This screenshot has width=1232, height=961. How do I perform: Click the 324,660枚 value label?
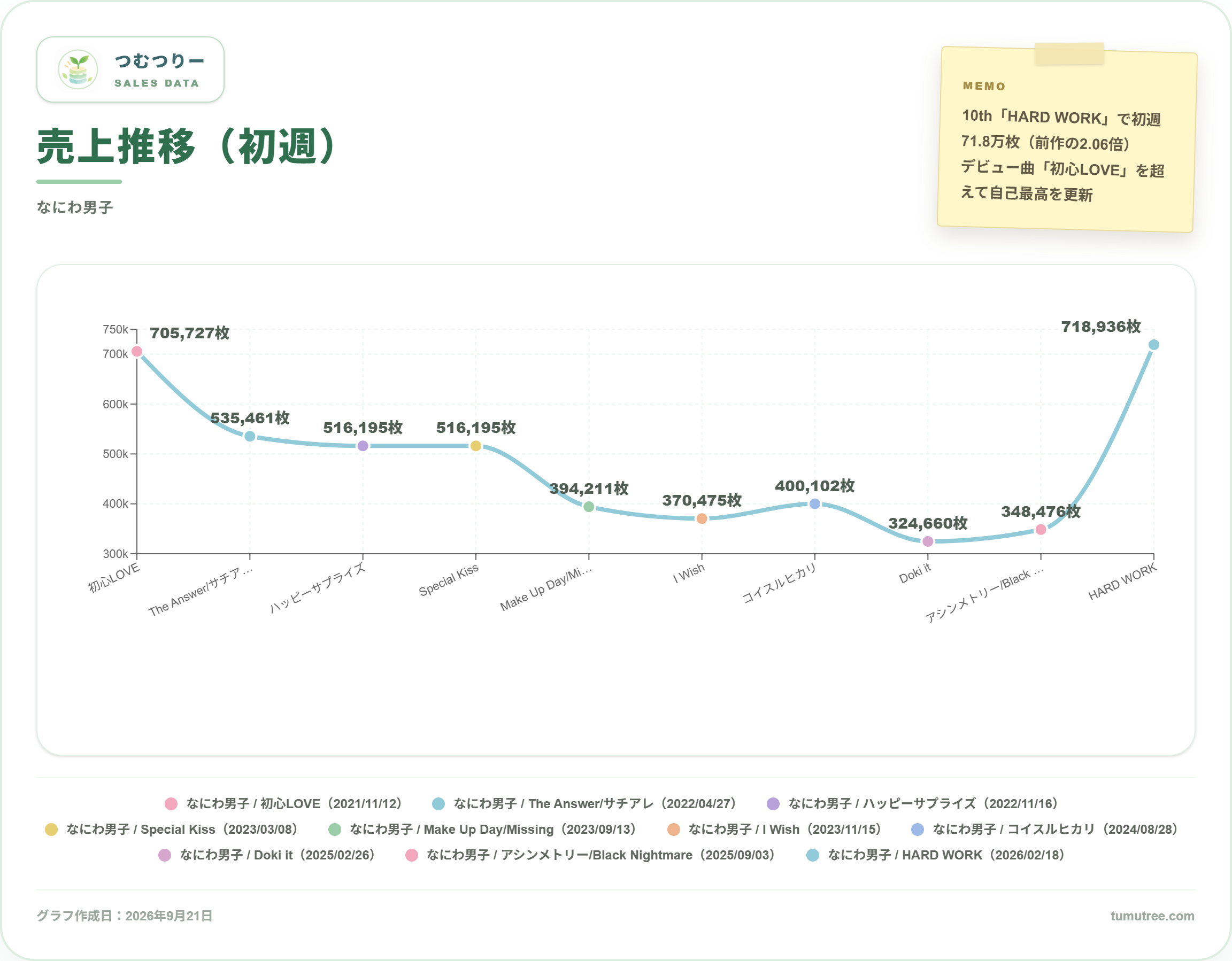pos(928,523)
